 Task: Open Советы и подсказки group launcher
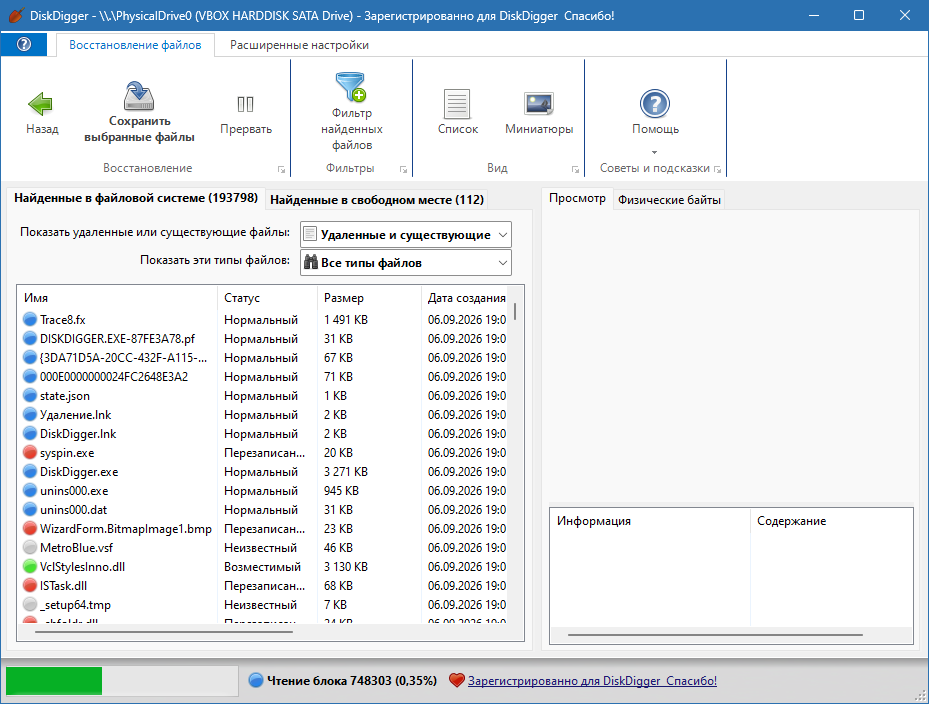pyautogui.click(x=717, y=169)
